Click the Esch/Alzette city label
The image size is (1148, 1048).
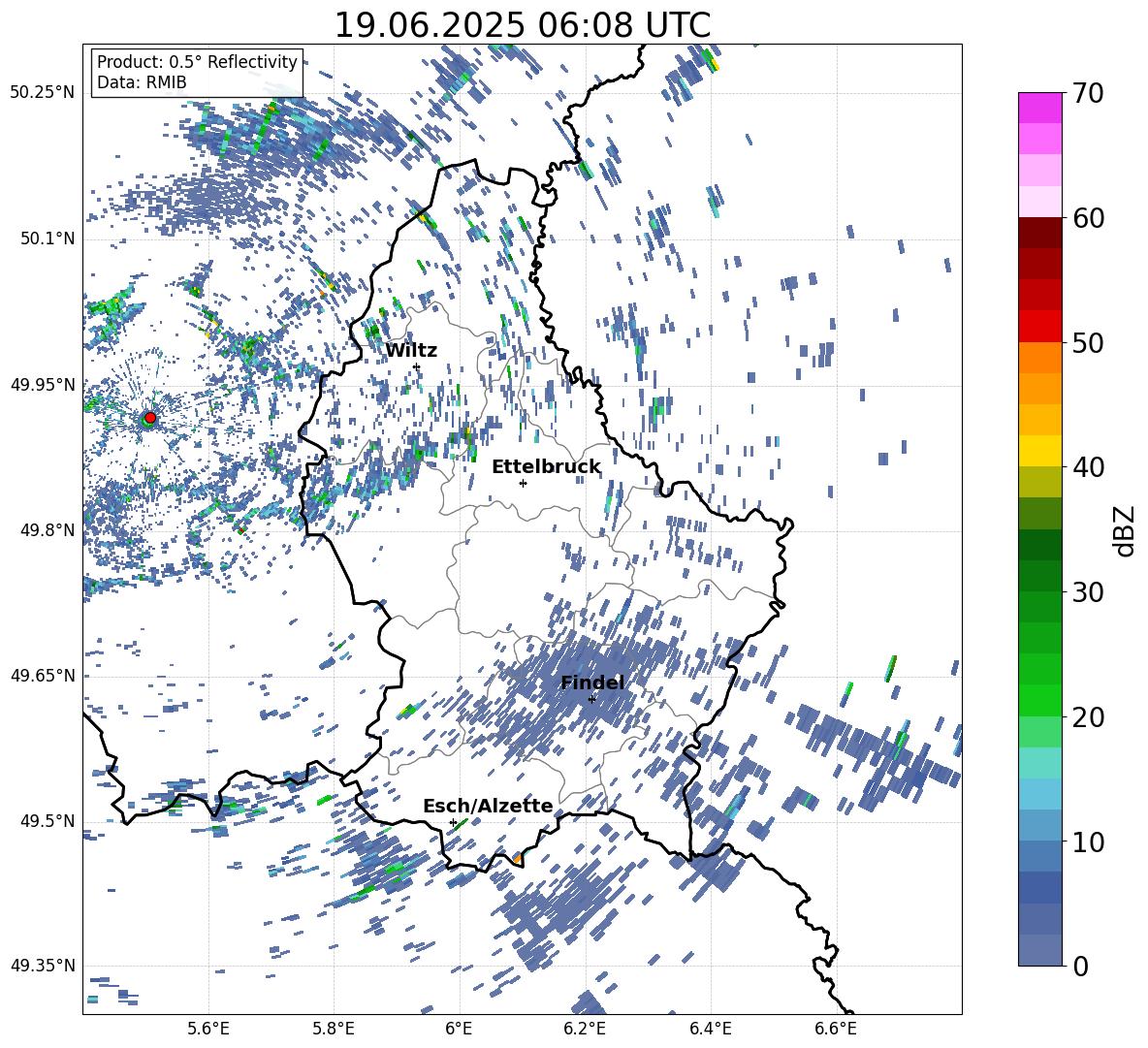click(x=488, y=806)
